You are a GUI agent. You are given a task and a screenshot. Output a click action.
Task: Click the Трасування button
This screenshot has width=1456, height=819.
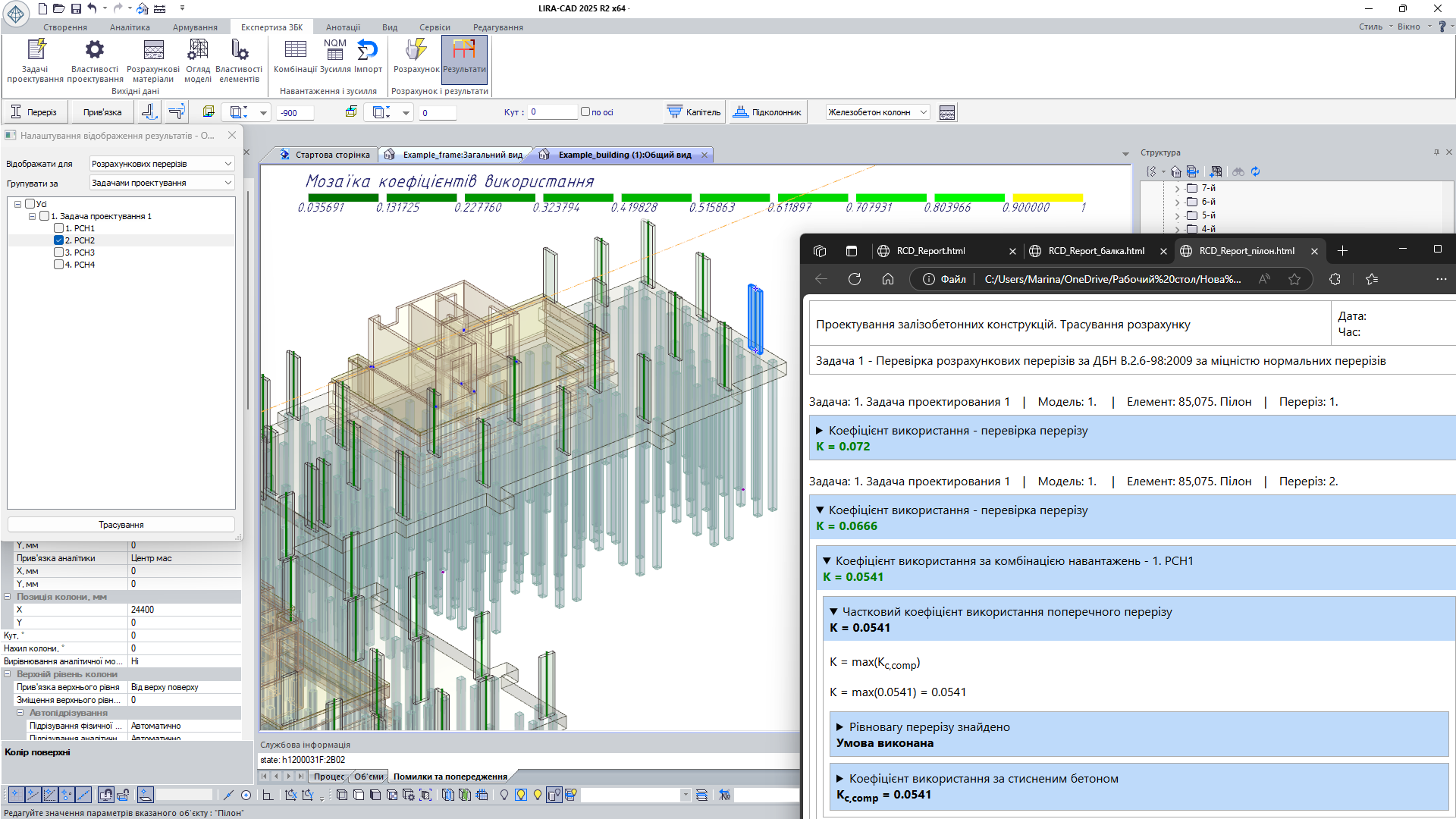(121, 525)
